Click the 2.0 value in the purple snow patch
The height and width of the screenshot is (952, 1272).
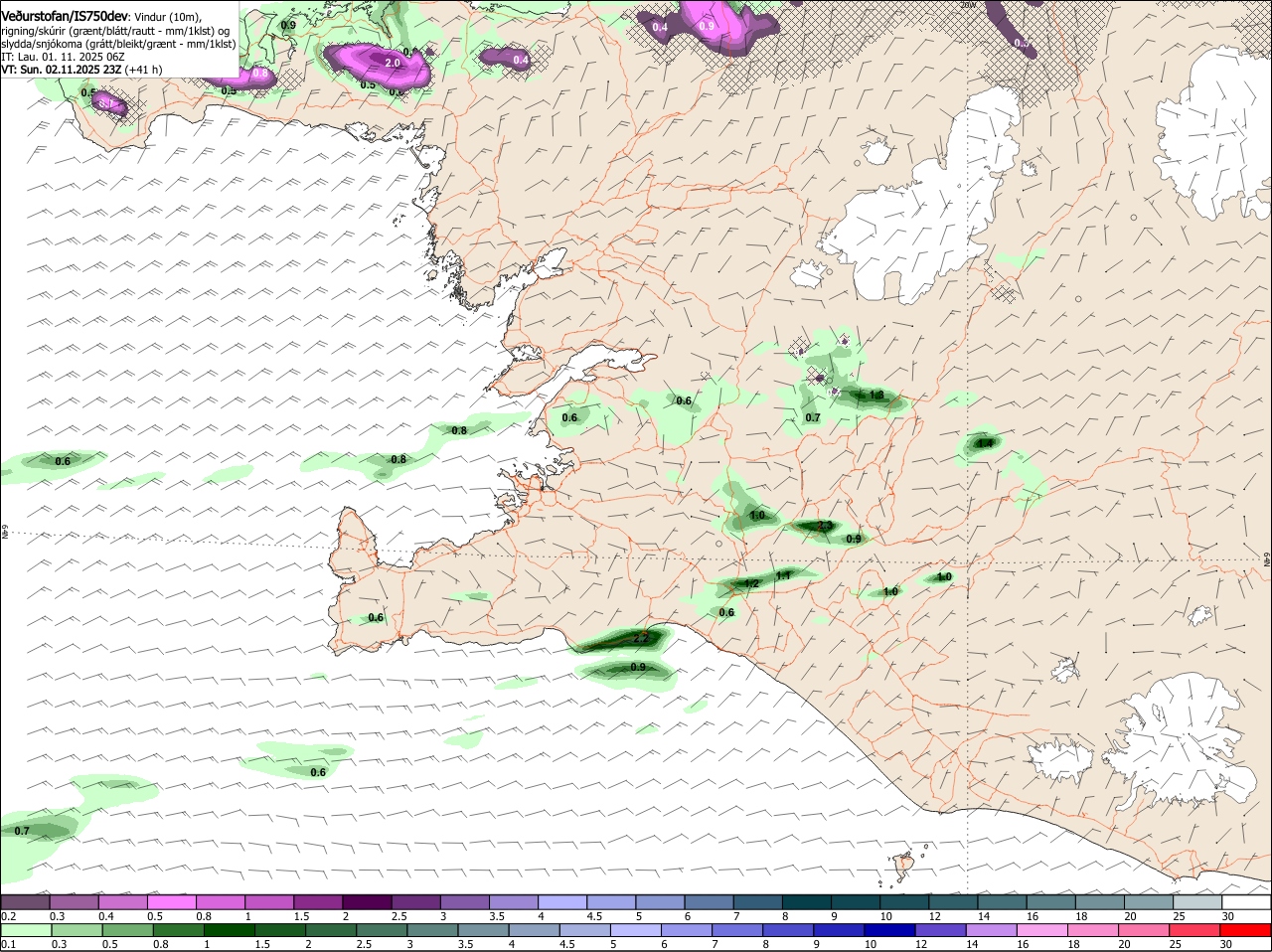tap(392, 63)
